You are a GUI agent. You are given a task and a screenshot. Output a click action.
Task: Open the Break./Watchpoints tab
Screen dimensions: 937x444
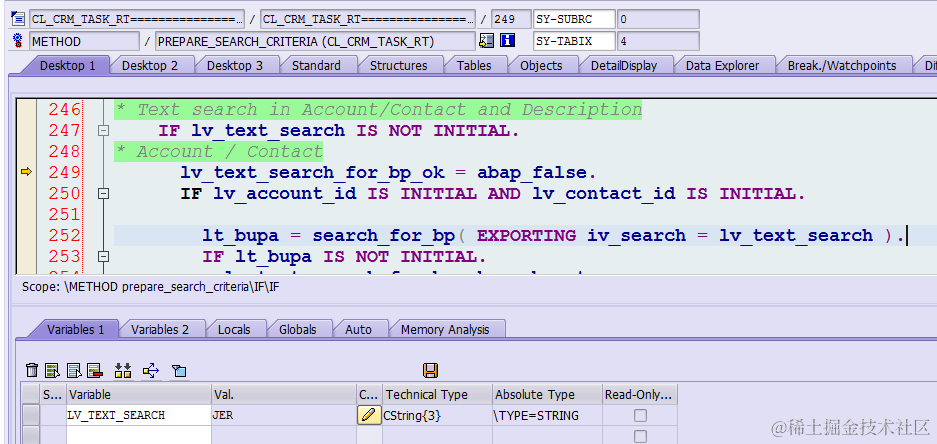[x=842, y=66]
